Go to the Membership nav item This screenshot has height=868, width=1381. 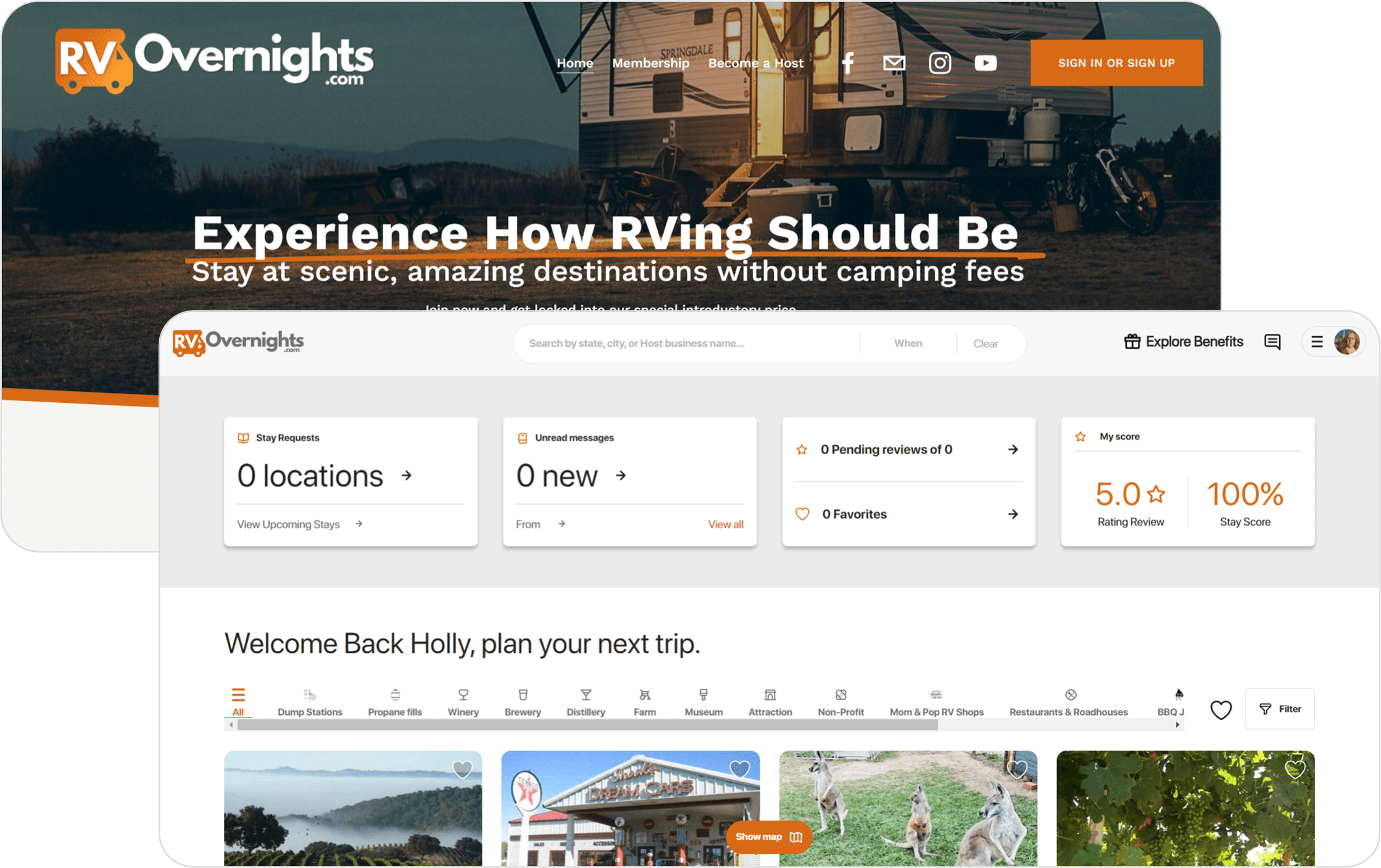pyautogui.click(x=650, y=63)
